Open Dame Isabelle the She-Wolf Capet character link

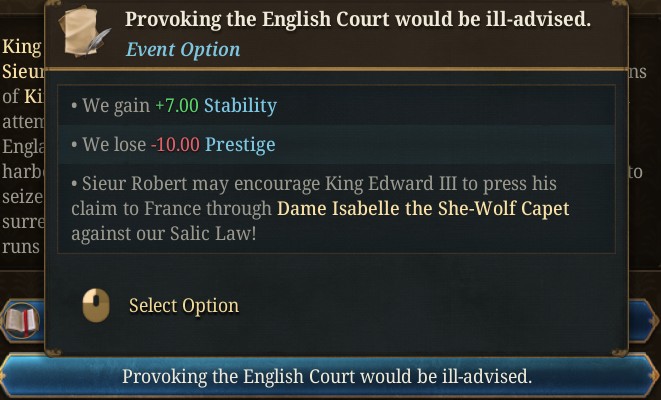pos(423,209)
